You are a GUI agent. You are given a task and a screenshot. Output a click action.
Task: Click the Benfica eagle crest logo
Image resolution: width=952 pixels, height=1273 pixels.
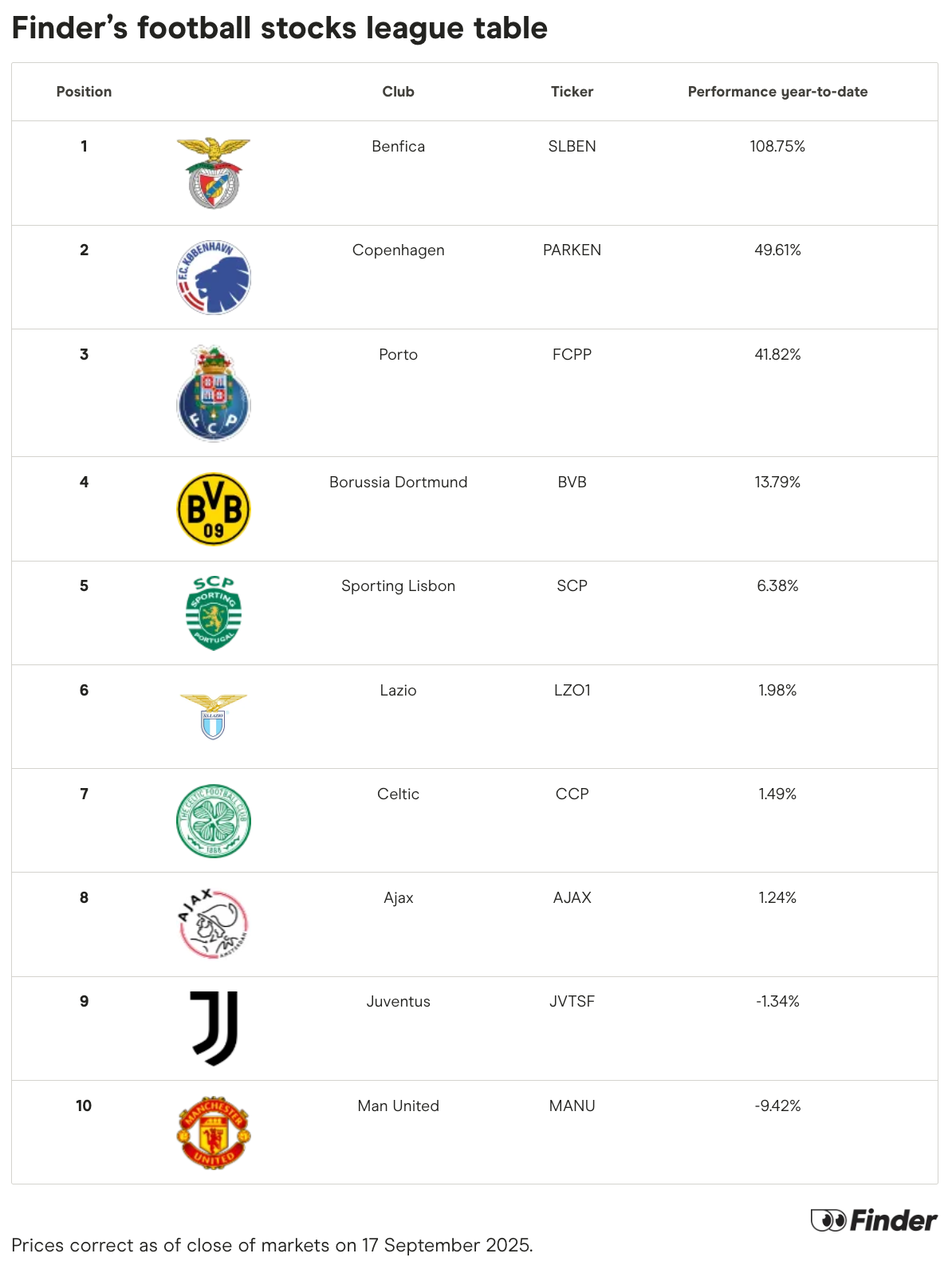pyautogui.click(x=214, y=173)
